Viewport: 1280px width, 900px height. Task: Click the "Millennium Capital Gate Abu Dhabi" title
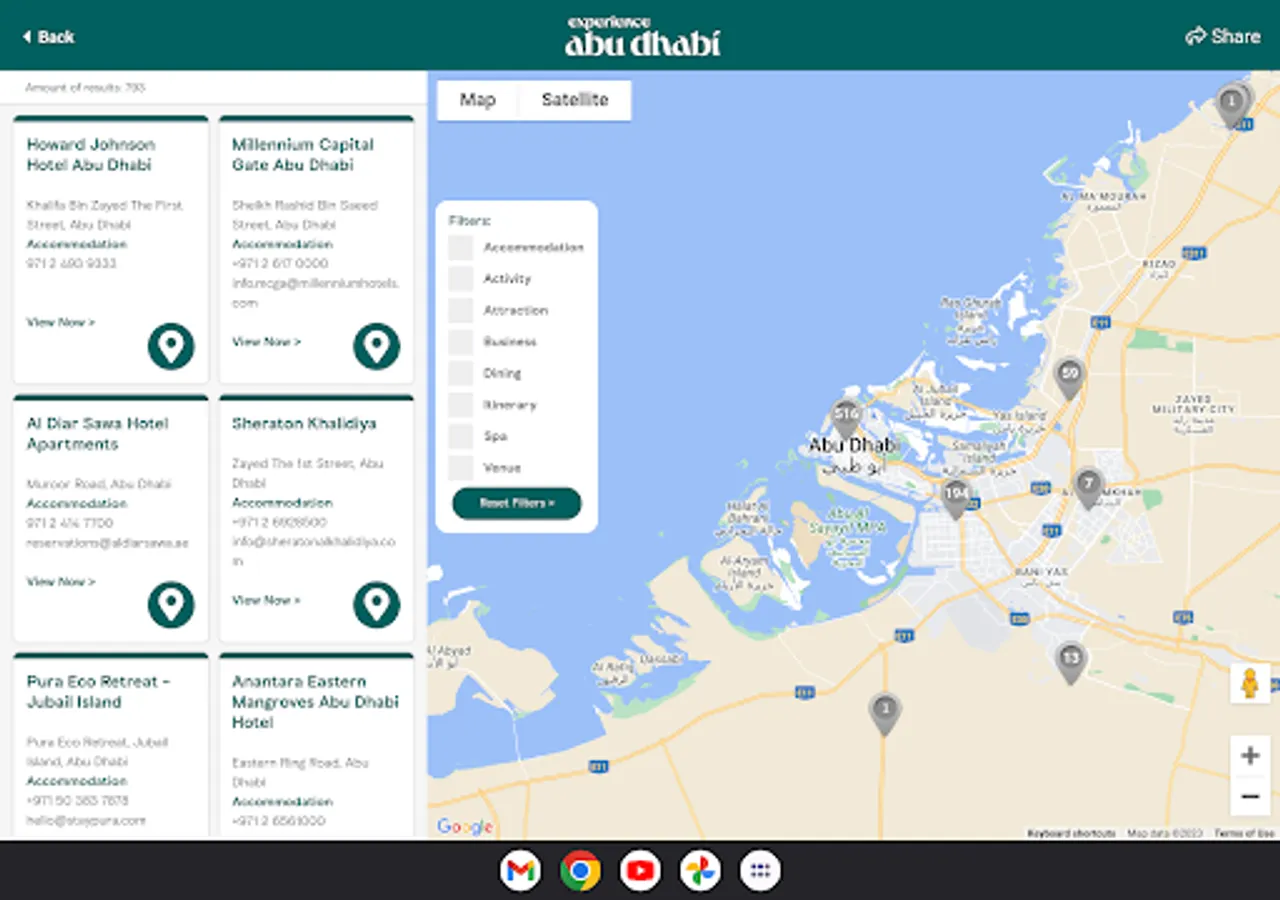point(303,155)
